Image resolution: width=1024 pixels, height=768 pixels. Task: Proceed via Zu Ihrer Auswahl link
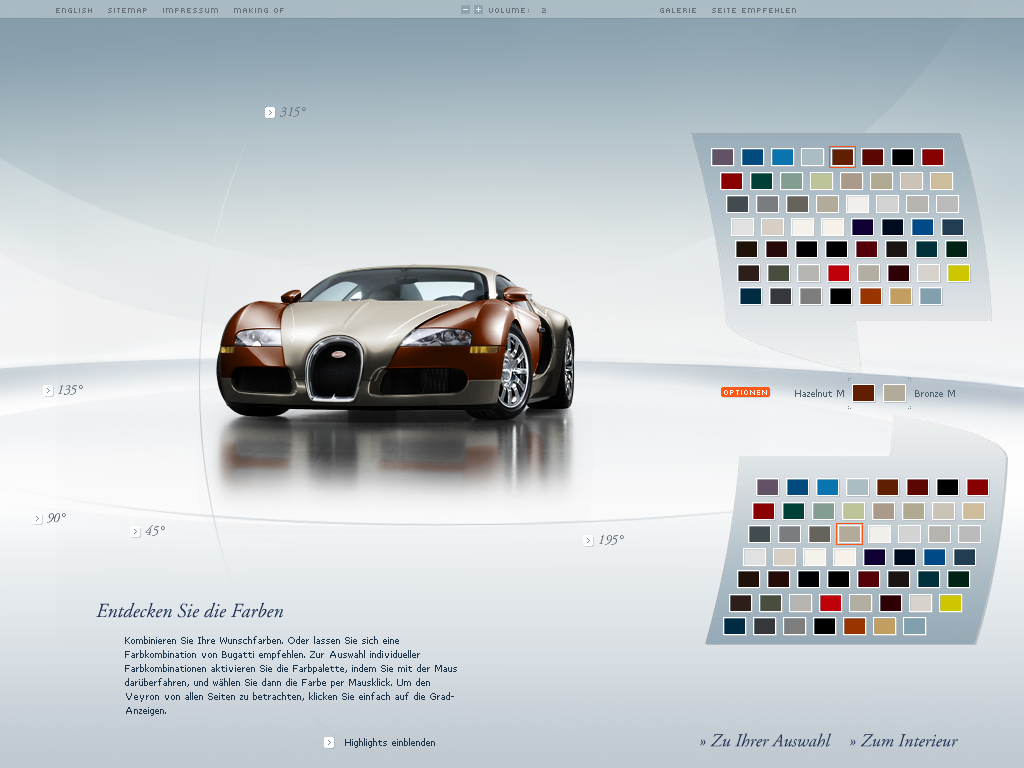(x=765, y=741)
